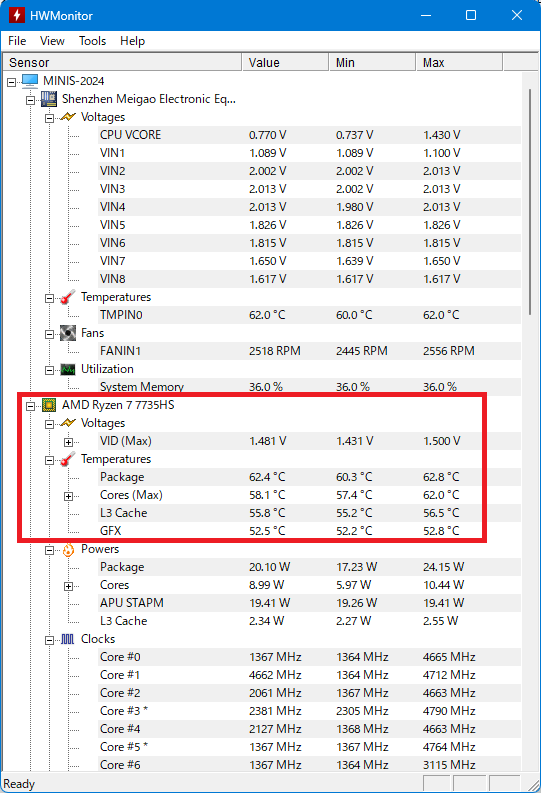
Task: Select the VIN4 voltage row
Action: click(309, 207)
